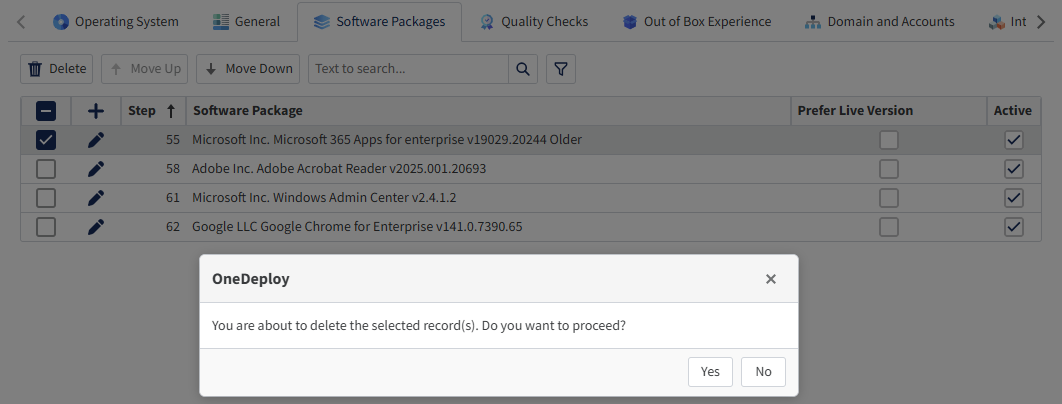Select the Adobe Acrobat Reader row checkbox

point(46,169)
